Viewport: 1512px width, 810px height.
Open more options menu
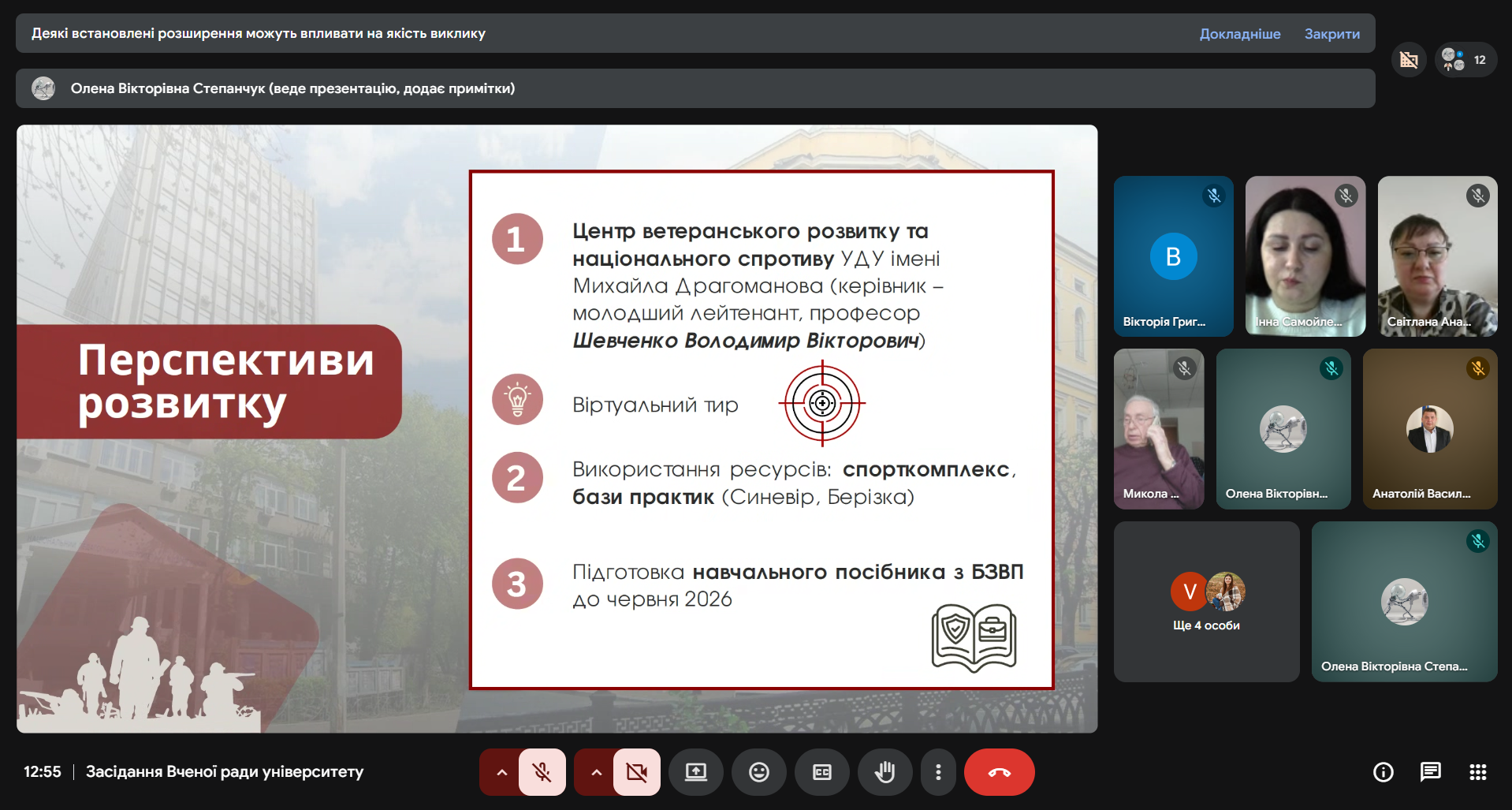click(x=938, y=772)
